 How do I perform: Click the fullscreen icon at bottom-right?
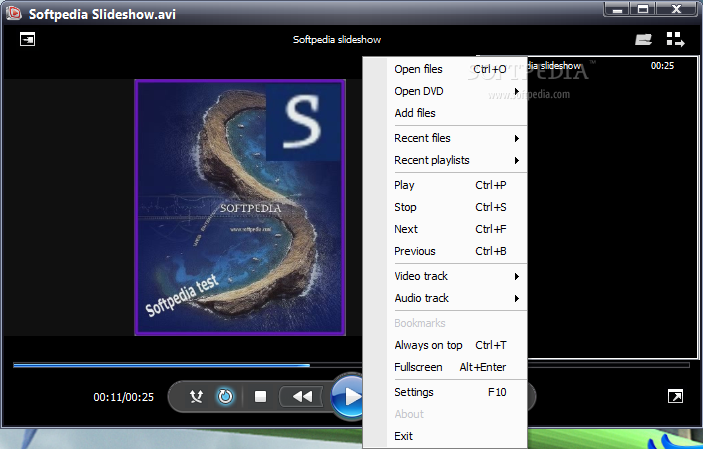[675, 397]
